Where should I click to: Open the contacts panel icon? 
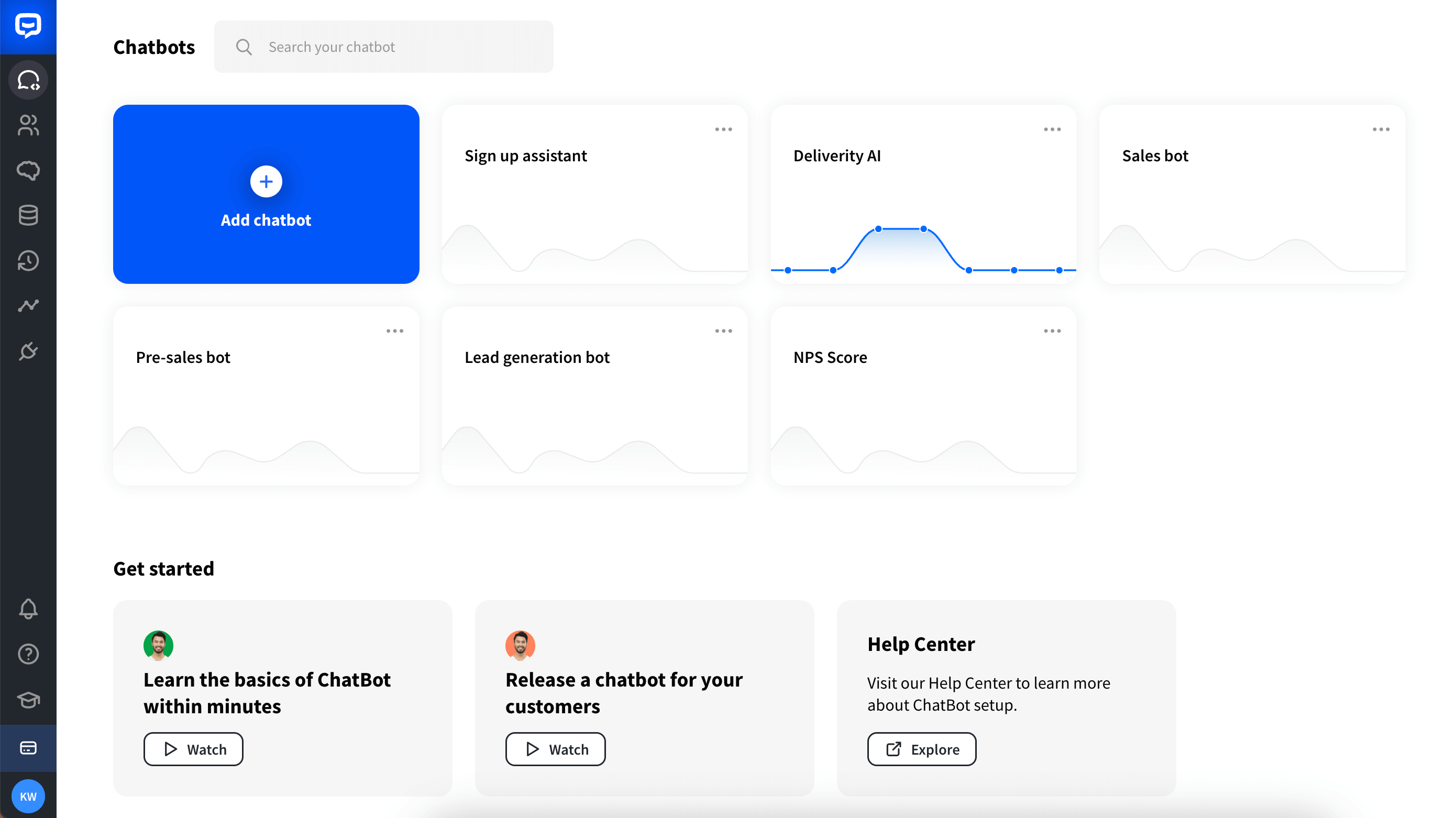28,125
